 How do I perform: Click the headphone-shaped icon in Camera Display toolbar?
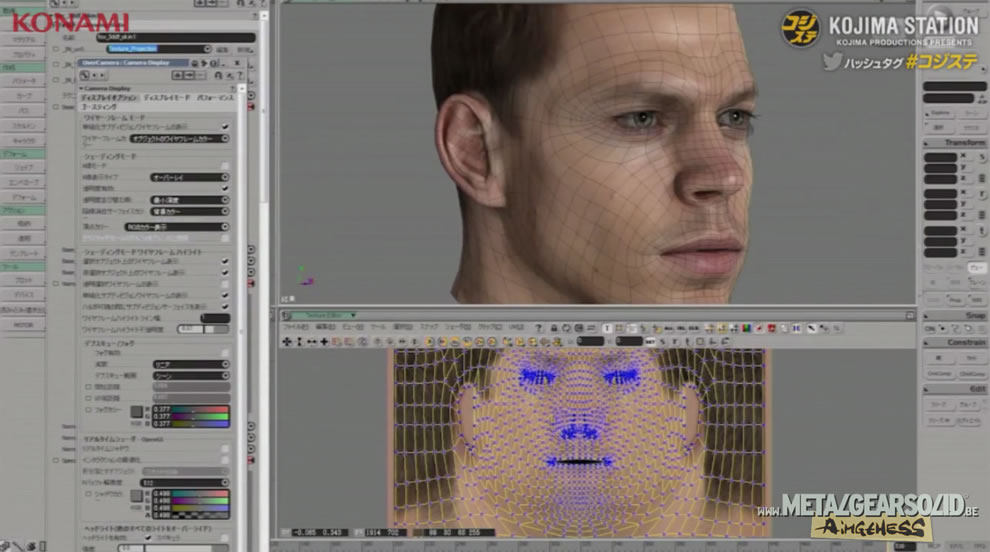[x=218, y=75]
